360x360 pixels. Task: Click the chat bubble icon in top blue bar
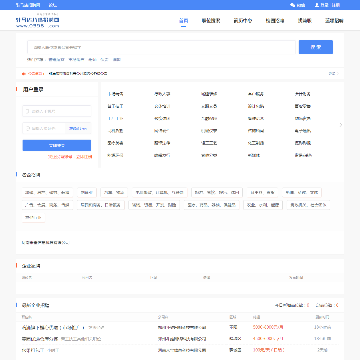292,5
